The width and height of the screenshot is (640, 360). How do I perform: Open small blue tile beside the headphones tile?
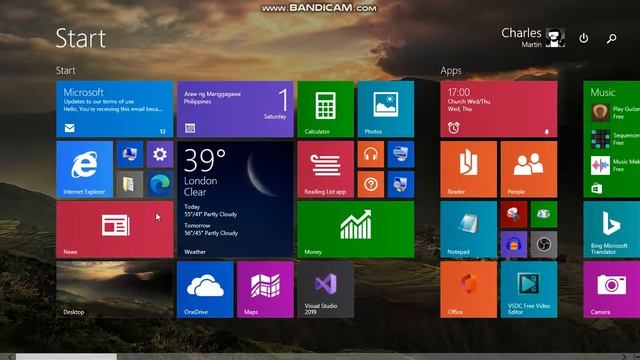401,154
